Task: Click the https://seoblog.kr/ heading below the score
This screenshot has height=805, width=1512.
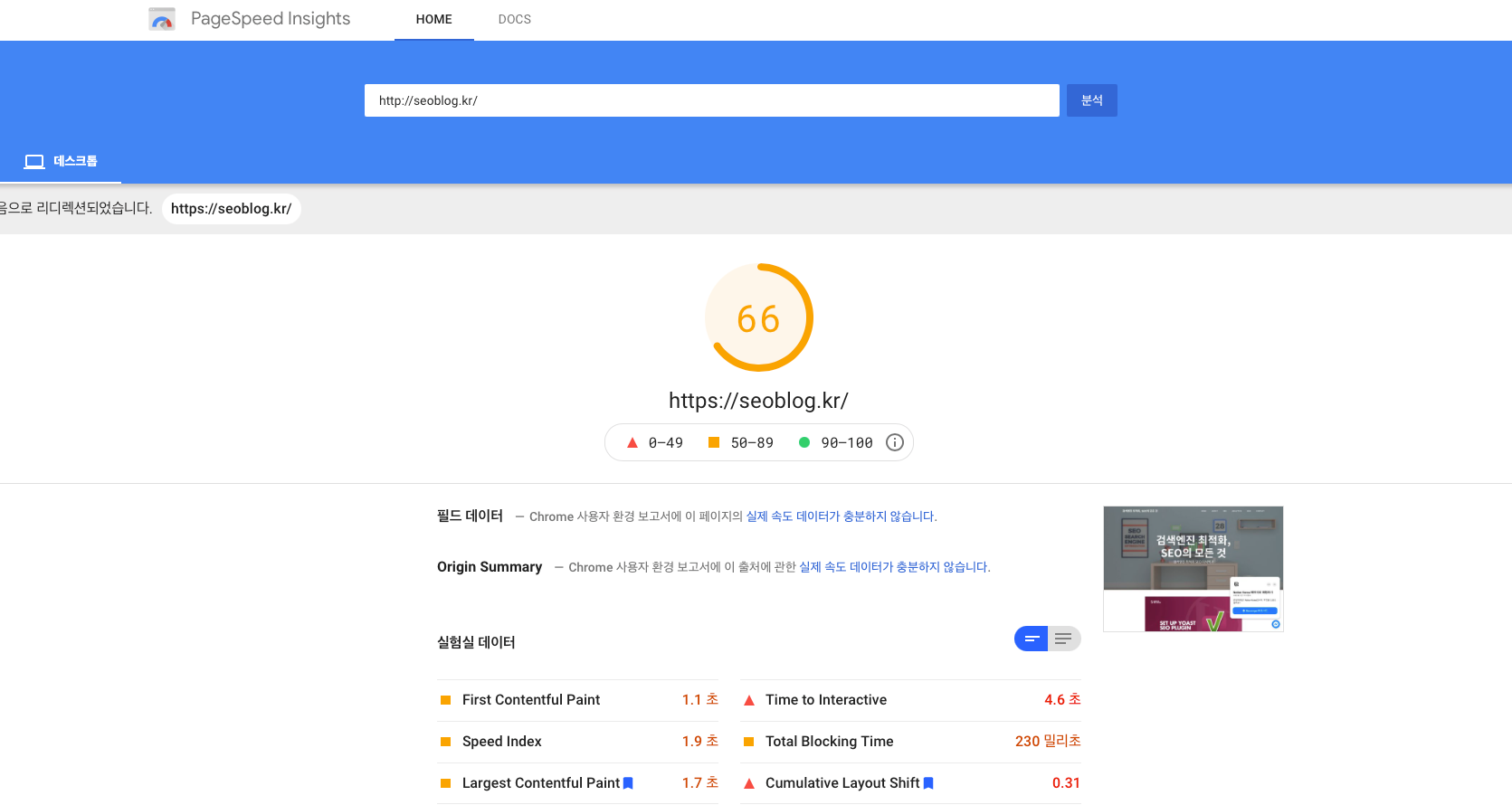Action: click(x=758, y=401)
